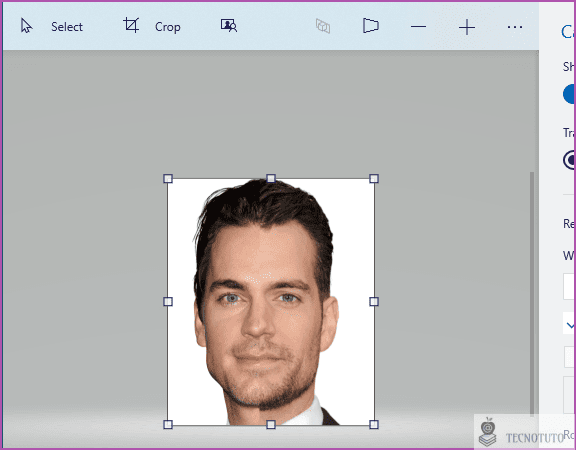Activate the Select tool
The image size is (576, 450).
point(51,26)
